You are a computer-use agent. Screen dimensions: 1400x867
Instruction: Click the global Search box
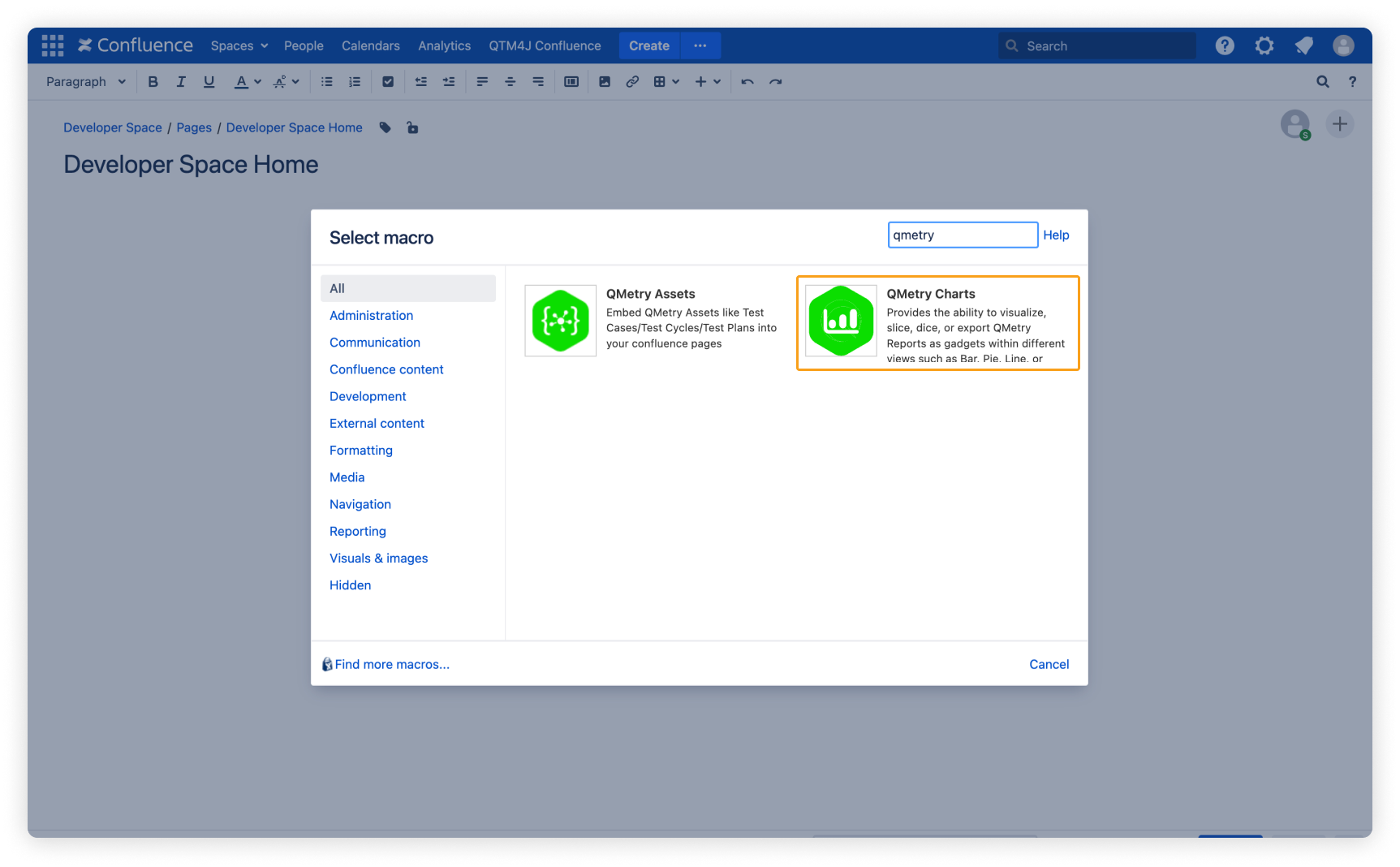1097,45
